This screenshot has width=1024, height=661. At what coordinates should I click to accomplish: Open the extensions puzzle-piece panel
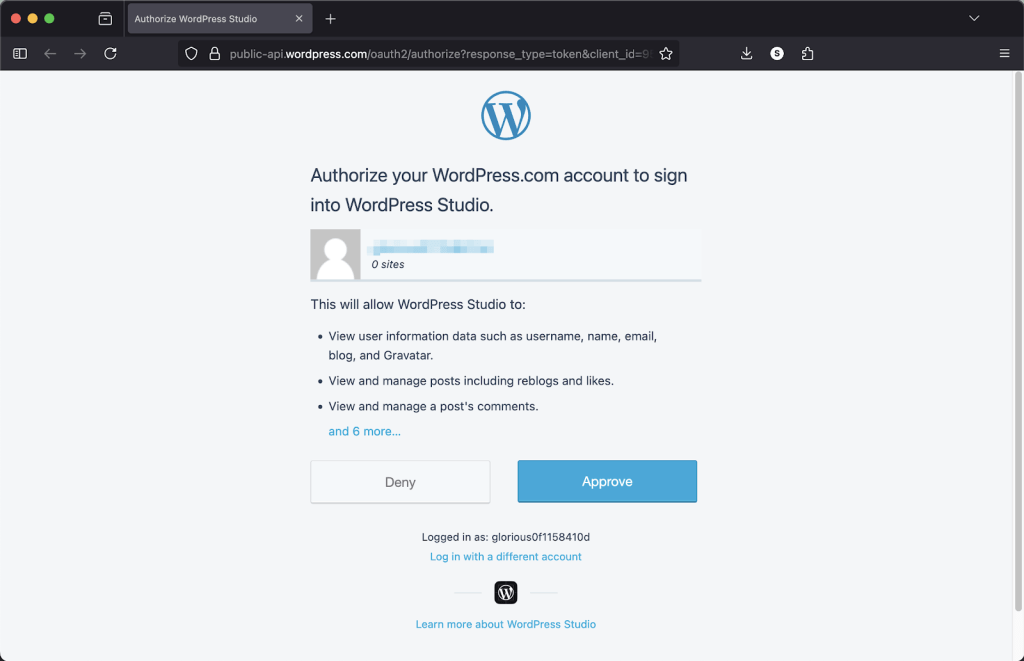pyautogui.click(x=807, y=53)
